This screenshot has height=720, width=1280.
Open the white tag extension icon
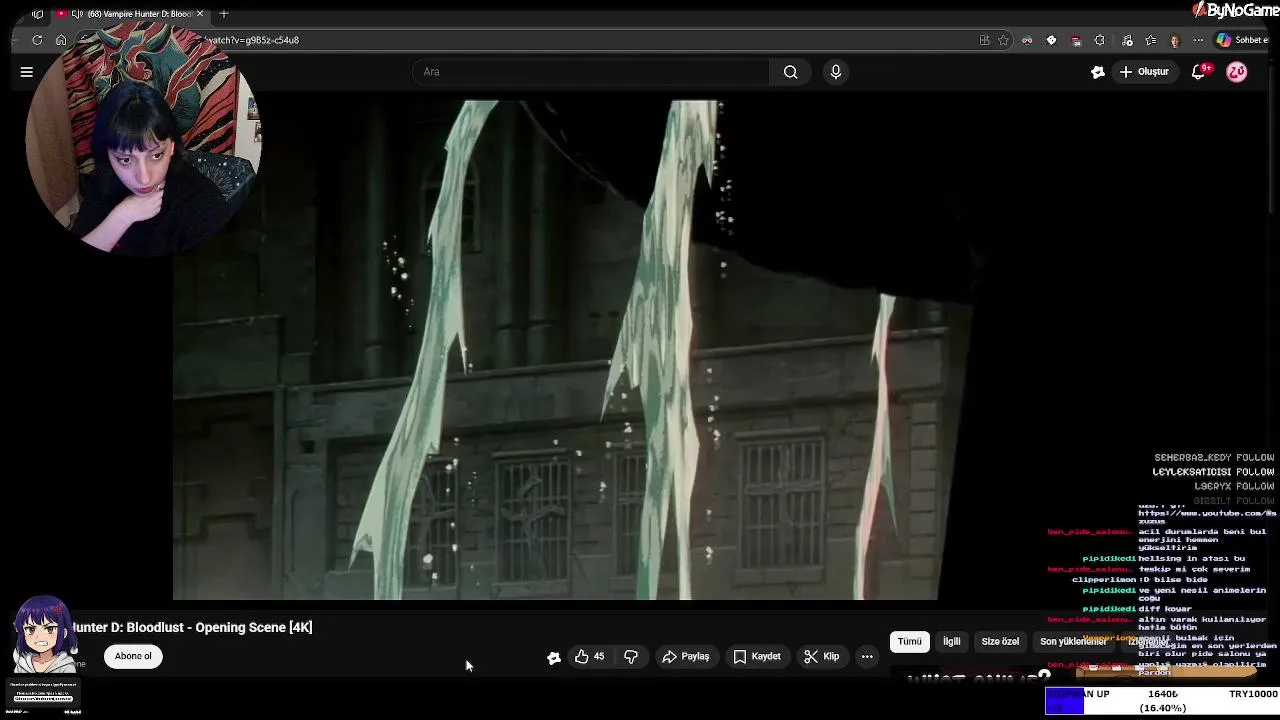coord(1051,40)
